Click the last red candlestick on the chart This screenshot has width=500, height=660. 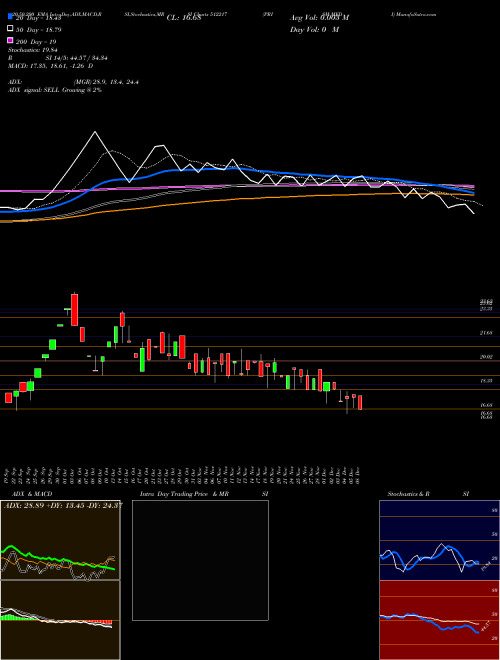pyautogui.click(x=360, y=402)
